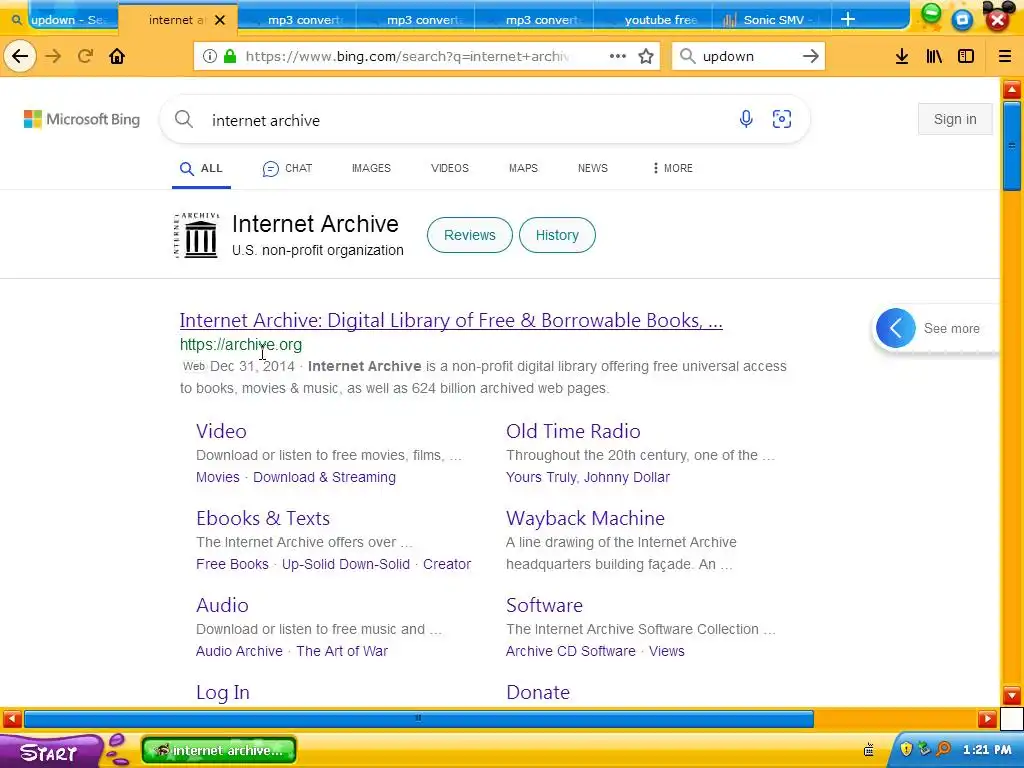Open Internet Archive: Digital Library result link

click(451, 320)
